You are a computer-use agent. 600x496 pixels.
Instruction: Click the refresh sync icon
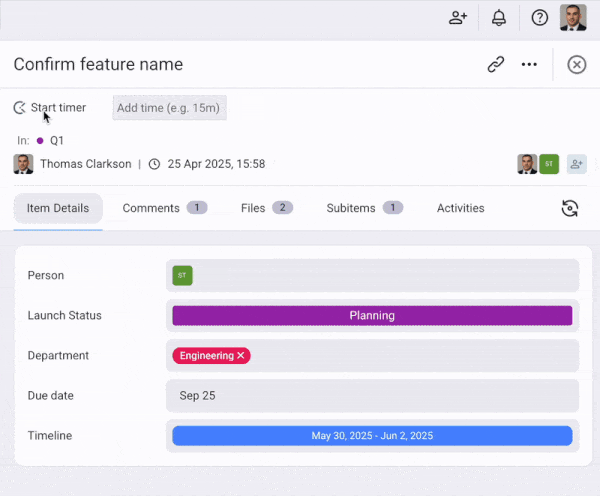pyautogui.click(x=570, y=208)
